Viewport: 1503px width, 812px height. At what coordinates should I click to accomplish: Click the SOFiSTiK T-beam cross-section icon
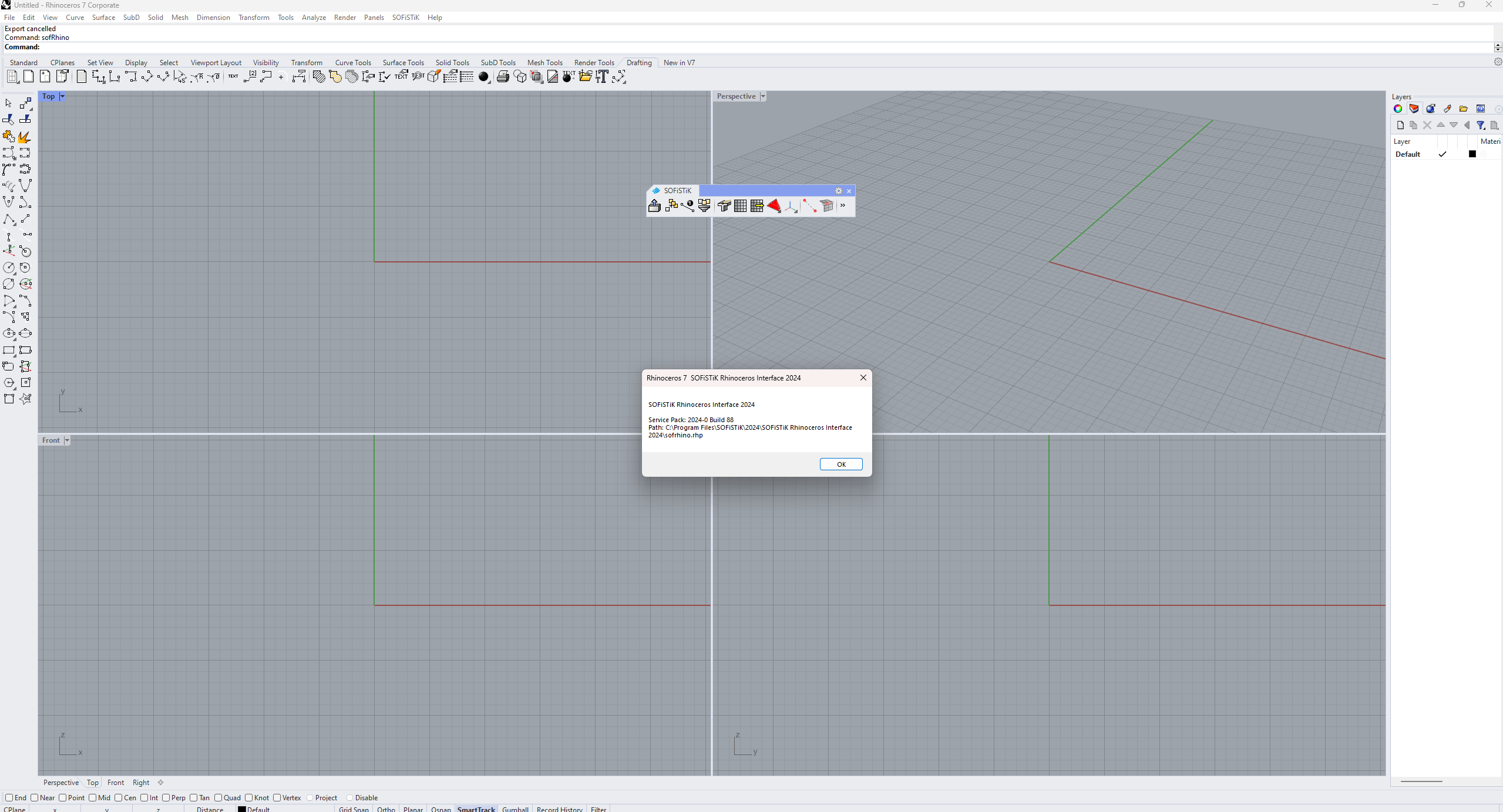[x=724, y=205]
